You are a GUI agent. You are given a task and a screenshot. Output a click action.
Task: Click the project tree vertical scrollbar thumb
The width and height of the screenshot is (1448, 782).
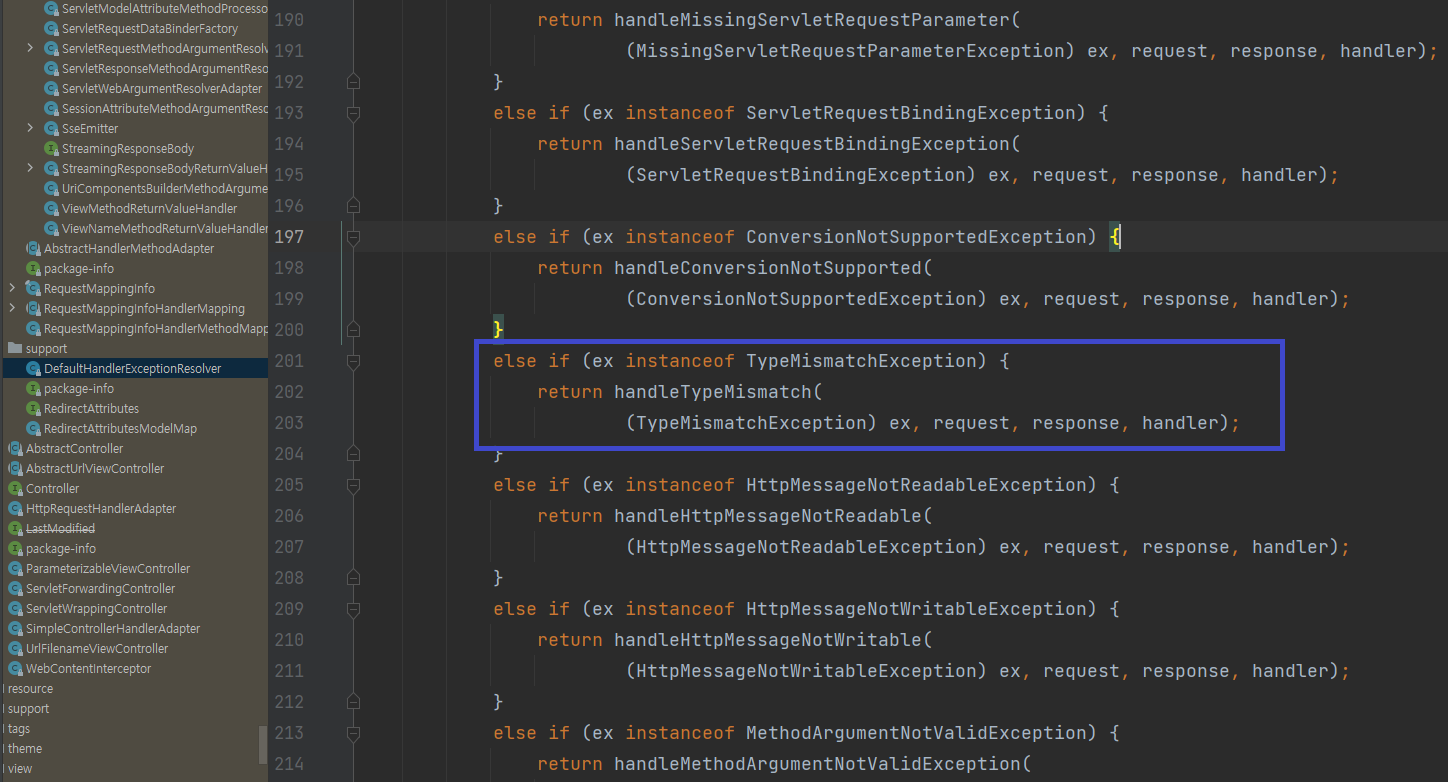263,744
